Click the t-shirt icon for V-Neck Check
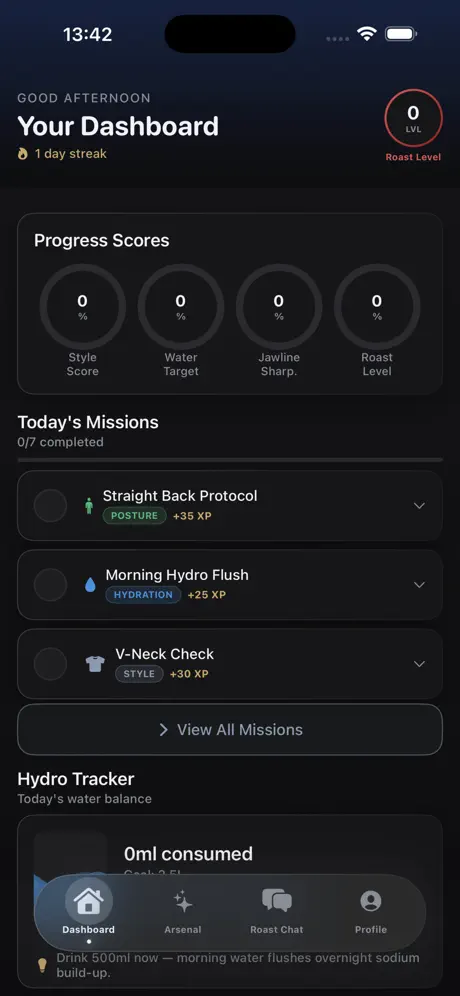460x996 pixels. click(95, 664)
